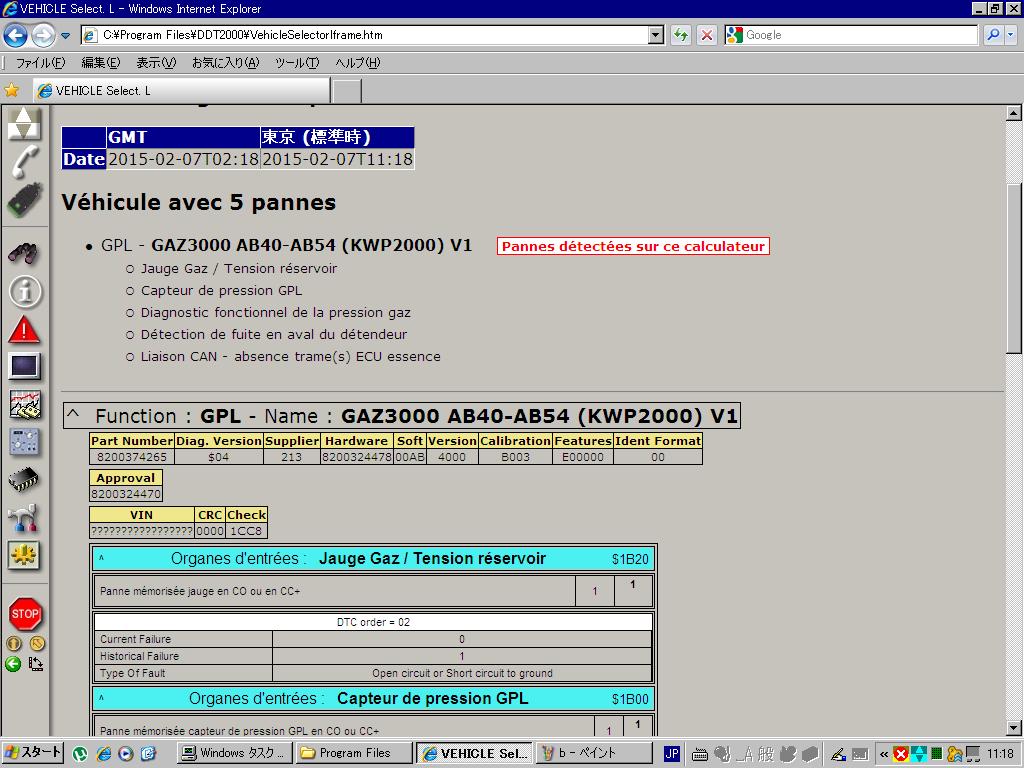The width and height of the screenshot is (1024, 768).
Task: Collapse the Function GPL section caret
Action: [x=73, y=416]
